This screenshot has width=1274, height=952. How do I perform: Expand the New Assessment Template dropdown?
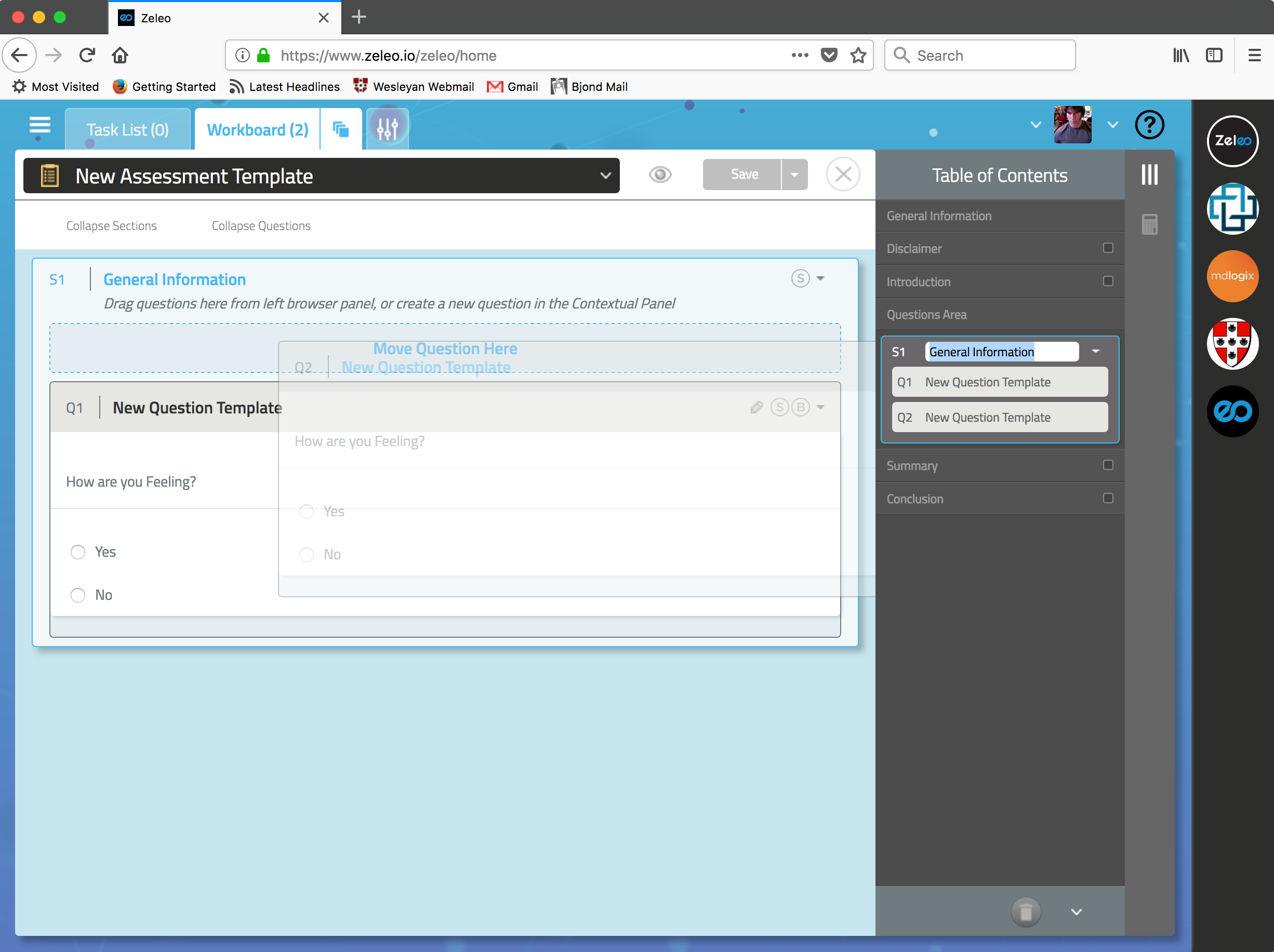[605, 176]
